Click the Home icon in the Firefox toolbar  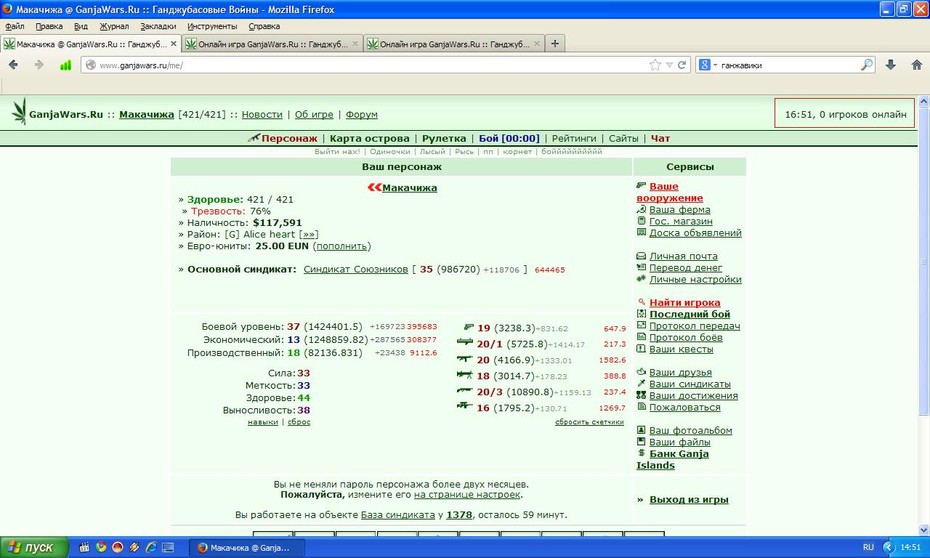coord(916,65)
